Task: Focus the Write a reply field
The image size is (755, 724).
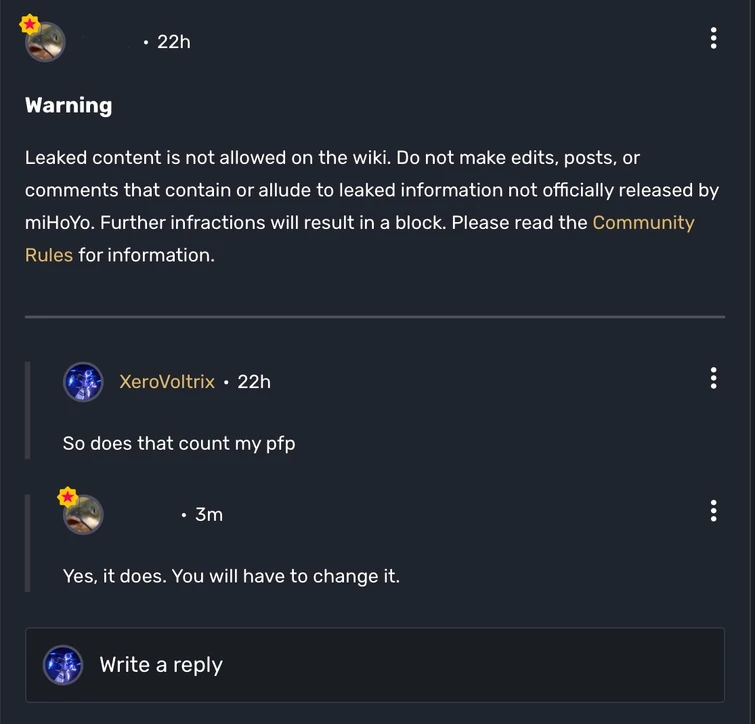Action: [400, 665]
